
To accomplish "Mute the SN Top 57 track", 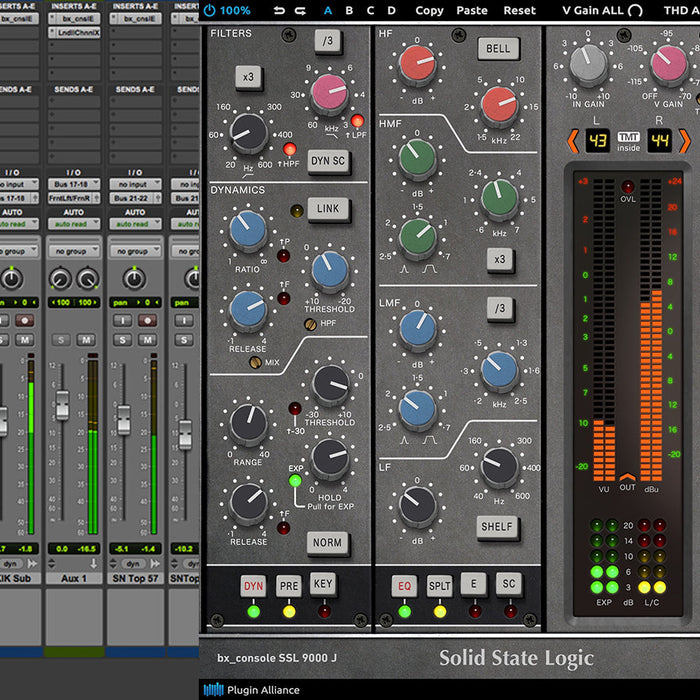I will pos(147,340).
